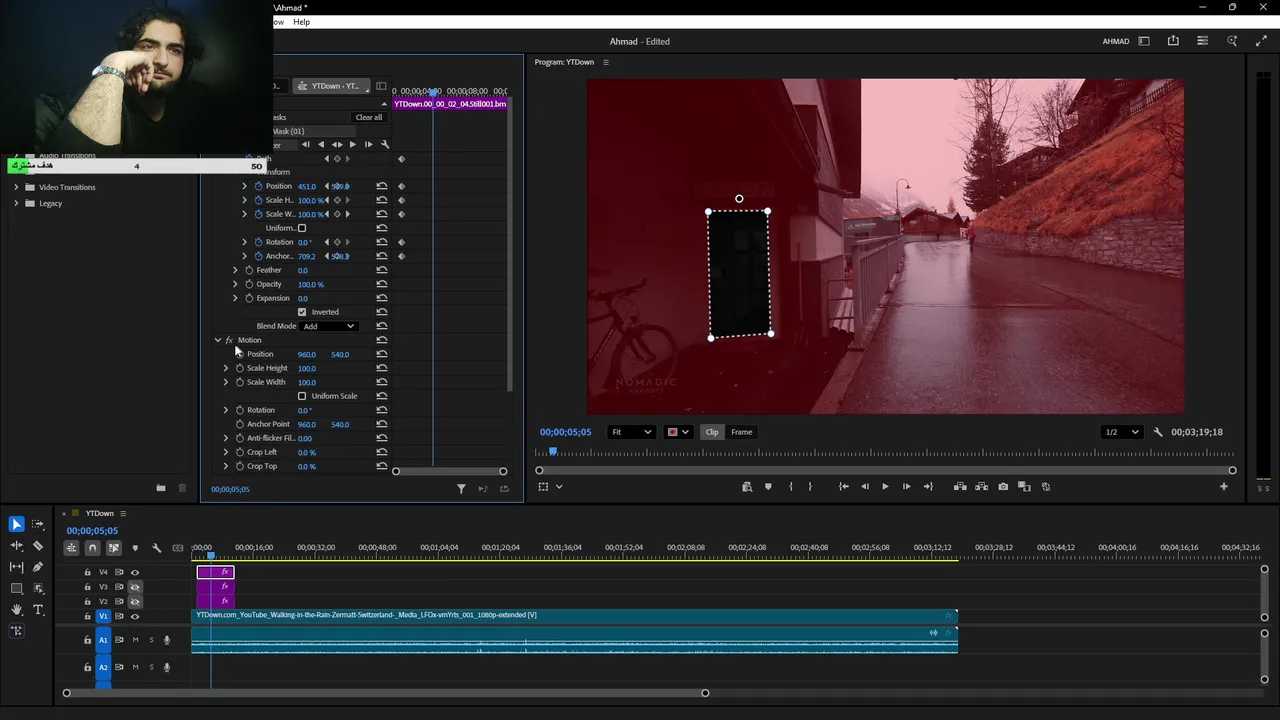Click the Effect Controls filter funnel icon
The image size is (1280, 720).
pyautogui.click(x=461, y=489)
